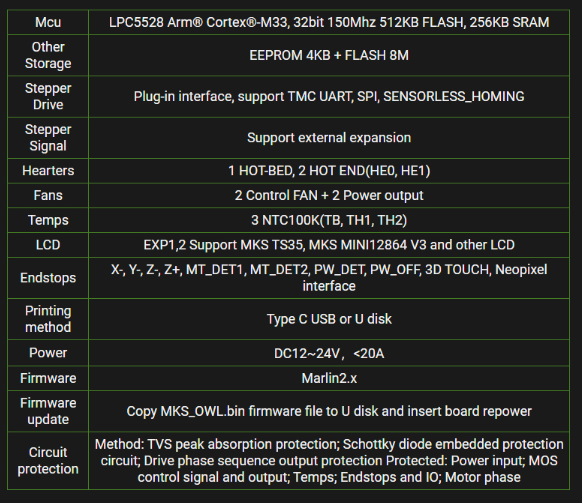Click the DC12~24V power value
The width and height of the screenshot is (582, 503).
point(329,353)
